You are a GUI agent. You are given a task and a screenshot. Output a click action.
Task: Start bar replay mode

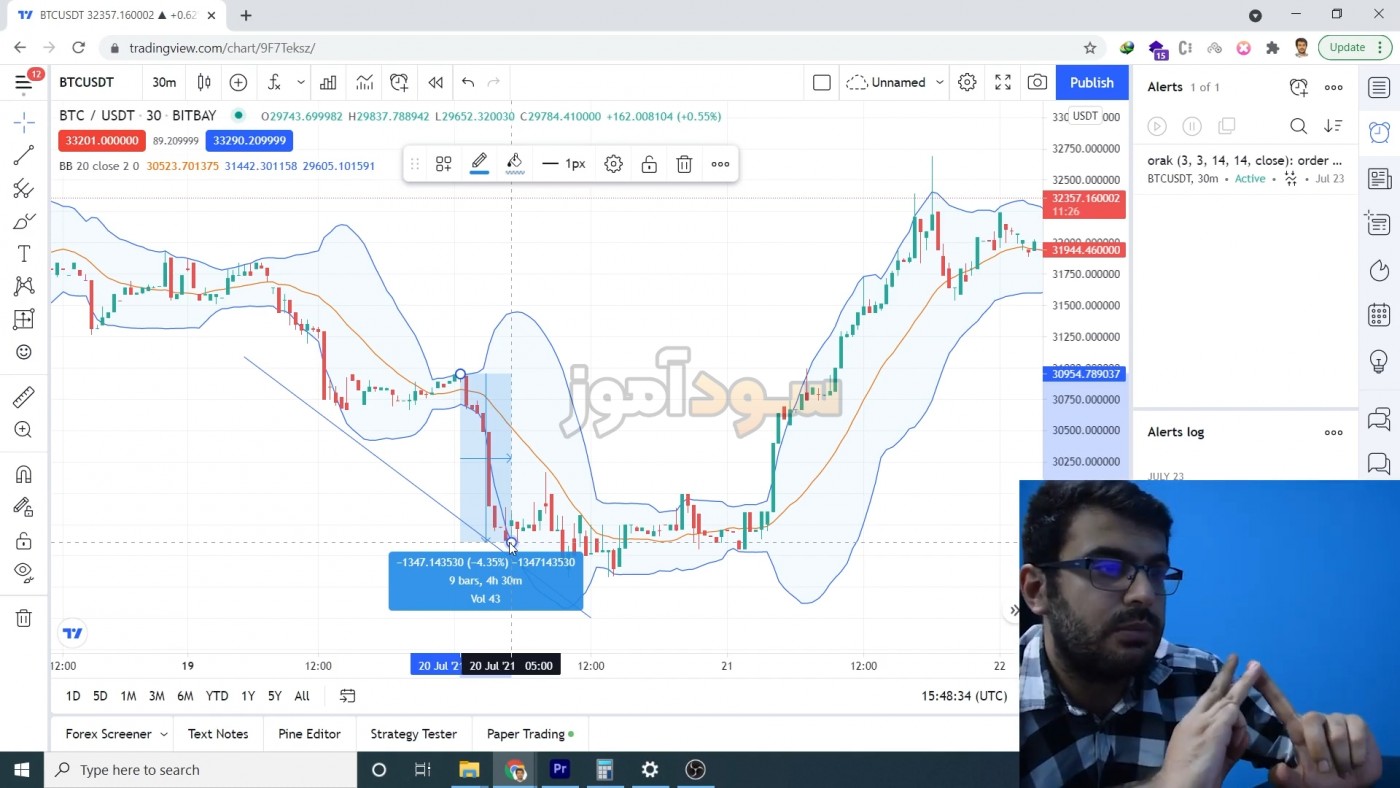click(x=435, y=83)
